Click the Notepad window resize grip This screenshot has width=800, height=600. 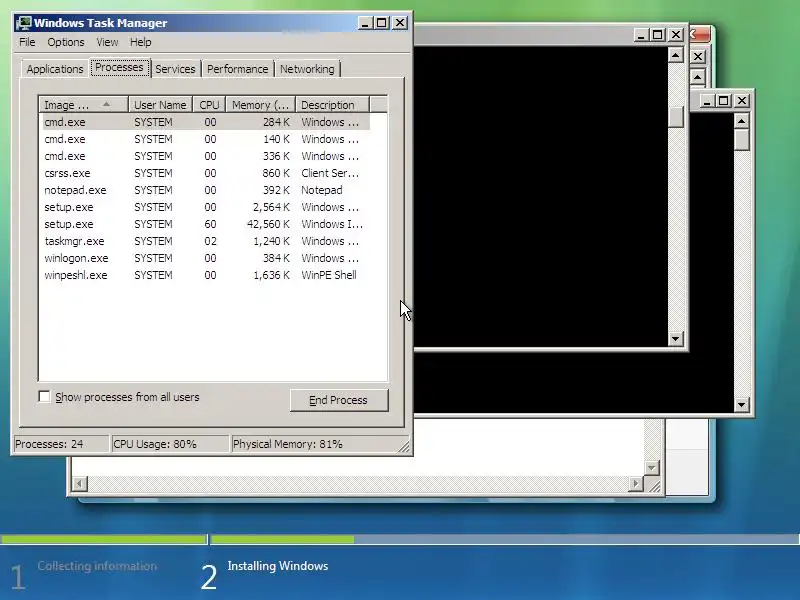[653, 485]
